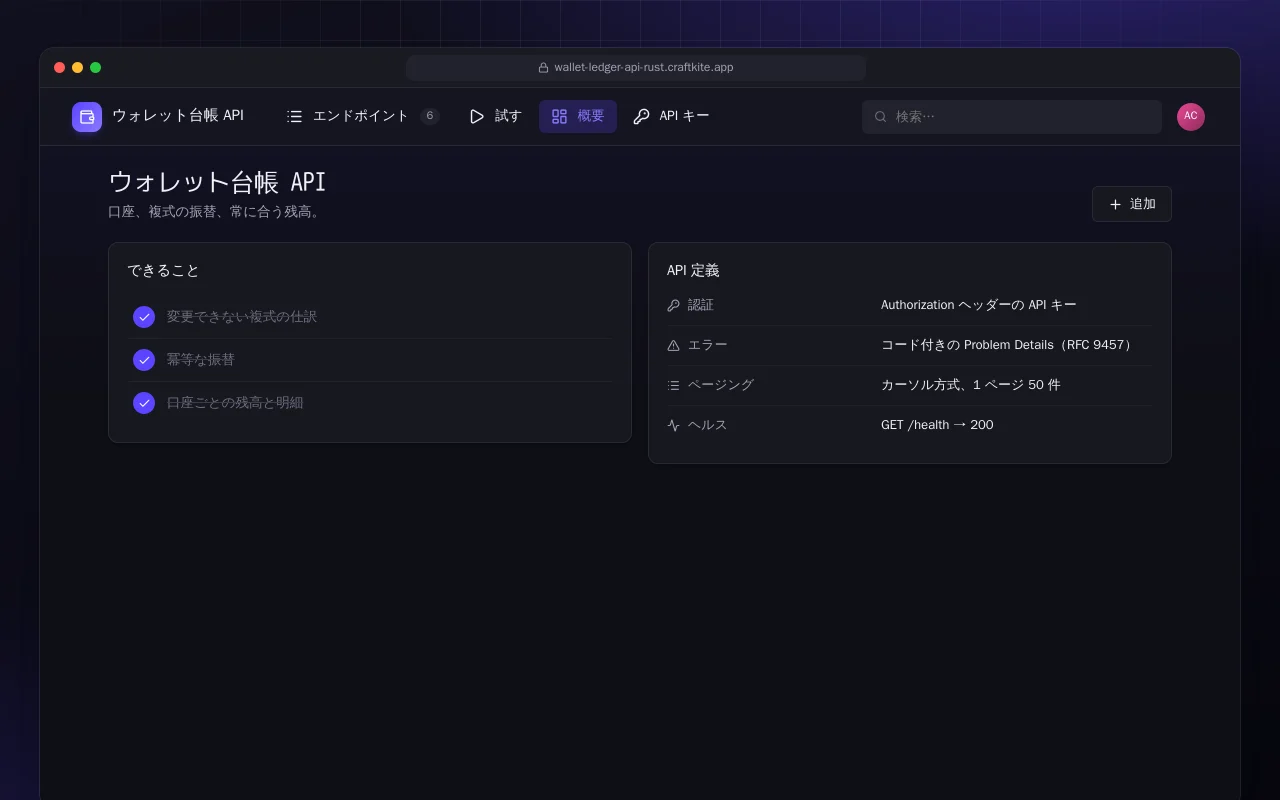Screen dimensions: 1280x800
Task: Click the 変更できない複式の仕訳 text
Action: coord(242,317)
